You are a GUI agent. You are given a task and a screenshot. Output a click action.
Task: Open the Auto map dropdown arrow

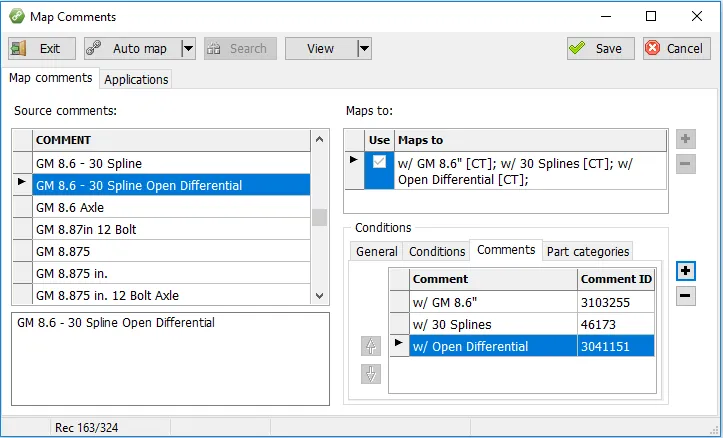tap(188, 48)
